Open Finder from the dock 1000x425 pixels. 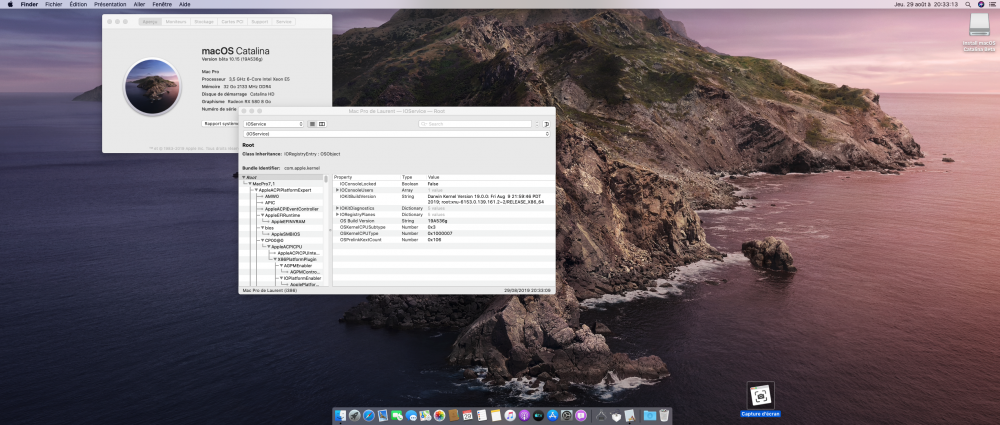tap(341, 415)
